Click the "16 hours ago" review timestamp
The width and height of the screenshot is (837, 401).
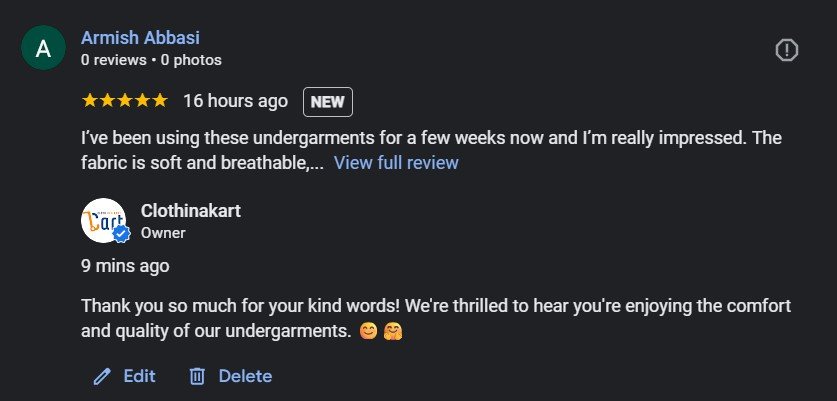pyautogui.click(x=235, y=101)
